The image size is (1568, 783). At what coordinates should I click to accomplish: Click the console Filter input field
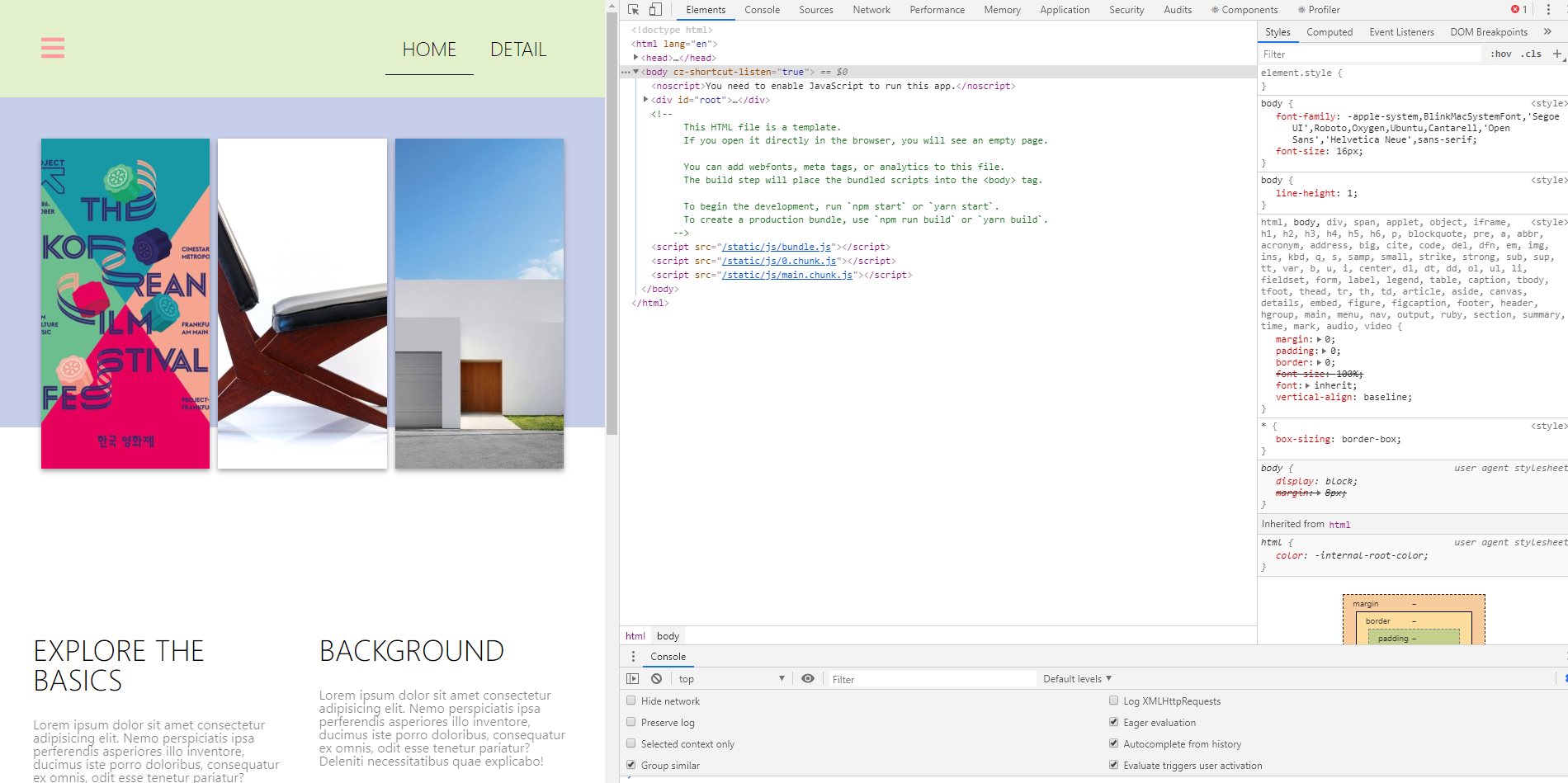932,679
